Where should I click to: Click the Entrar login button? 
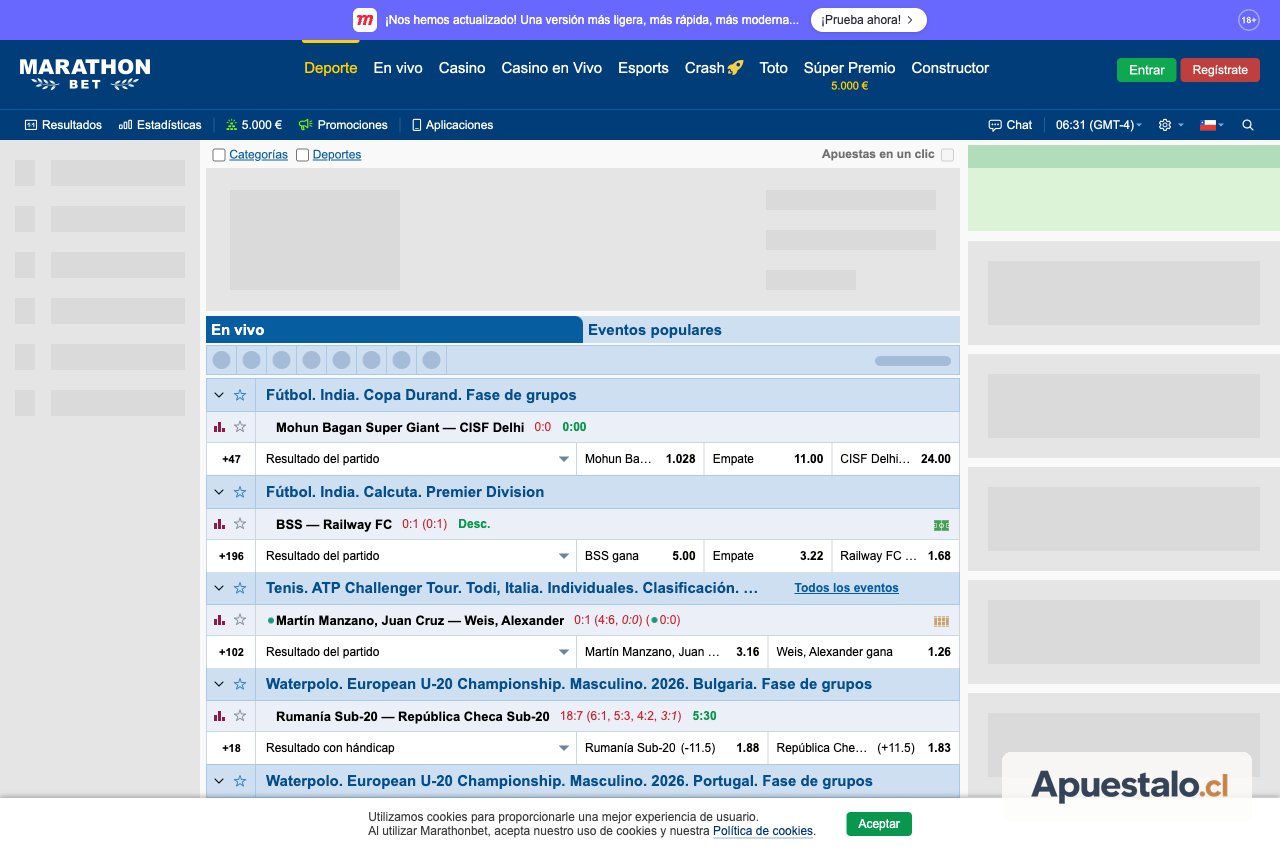point(1147,70)
